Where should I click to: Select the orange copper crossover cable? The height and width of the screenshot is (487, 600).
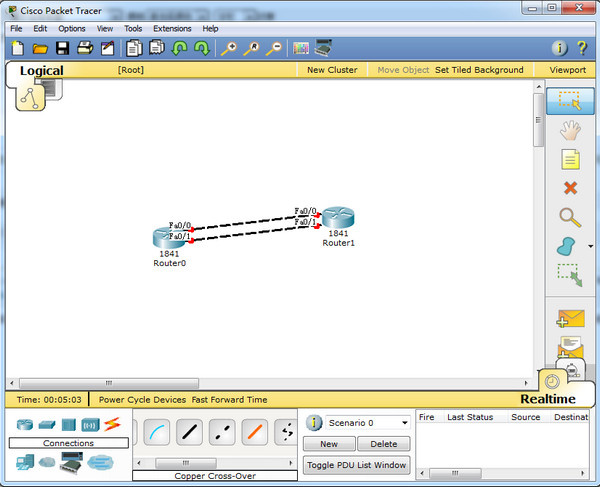point(255,432)
